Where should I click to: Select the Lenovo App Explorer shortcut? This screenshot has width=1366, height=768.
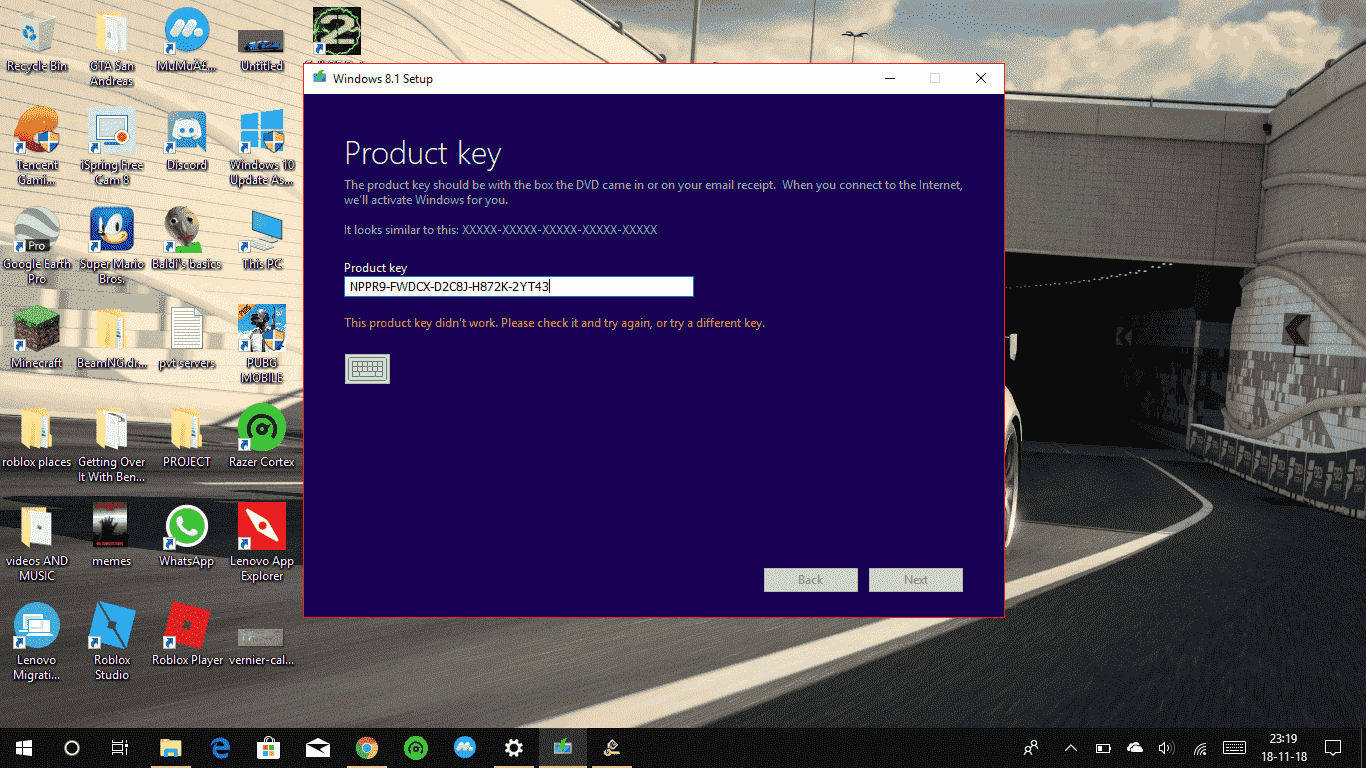click(x=261, y=542)
